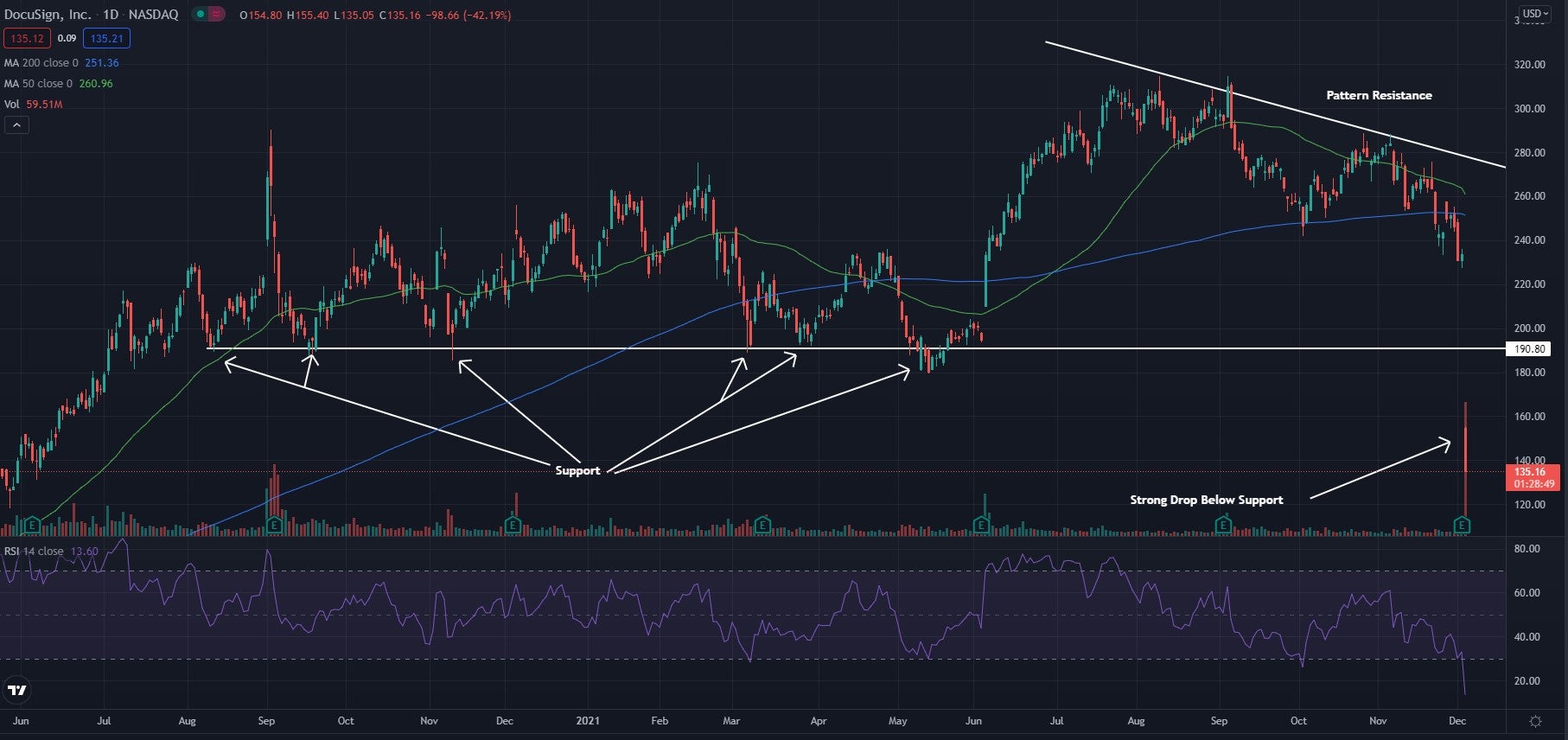The width and height of the screenshot is (1568, 740).
Task: Click the 251.36 MA 200 value
Action: pyautogui.click(x=102, y=63)
